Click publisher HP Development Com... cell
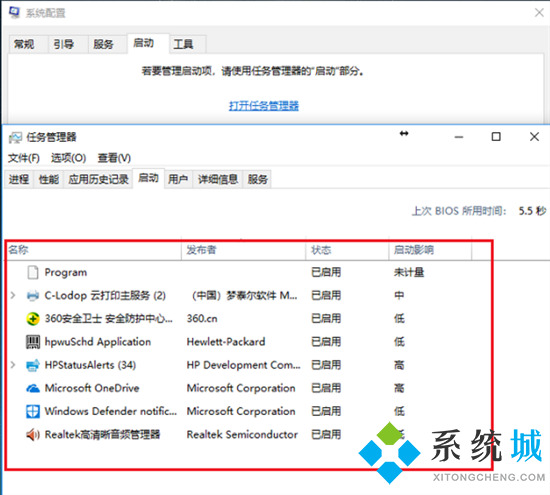 tap(243, 365)
